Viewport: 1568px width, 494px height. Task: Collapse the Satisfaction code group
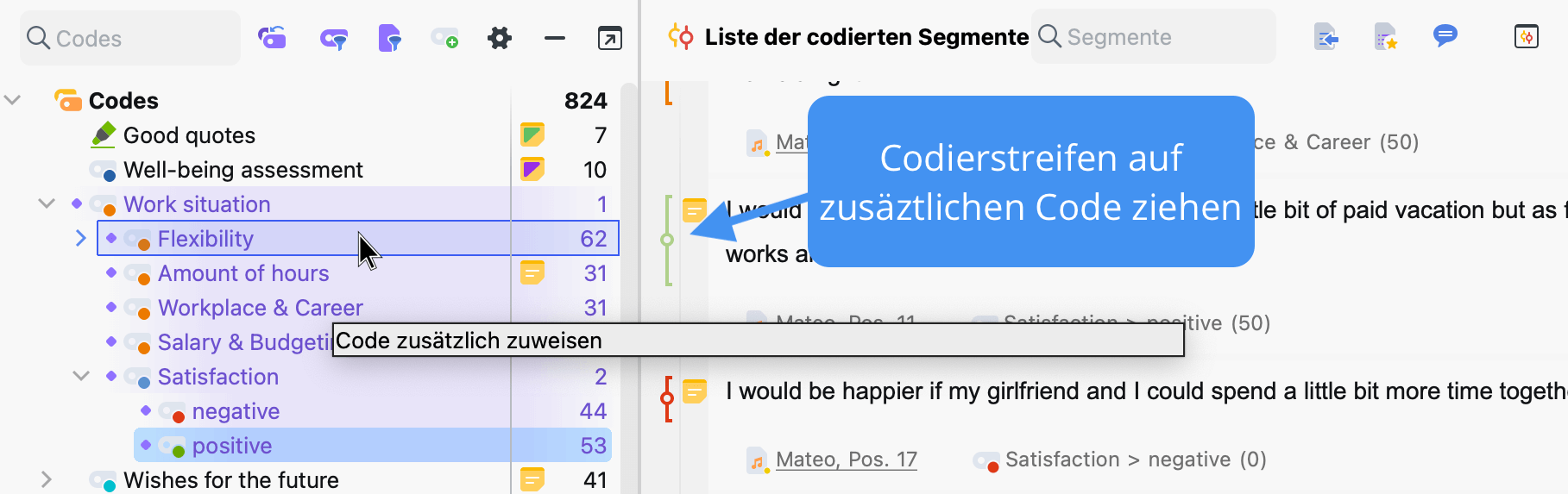tap(81, 377)
